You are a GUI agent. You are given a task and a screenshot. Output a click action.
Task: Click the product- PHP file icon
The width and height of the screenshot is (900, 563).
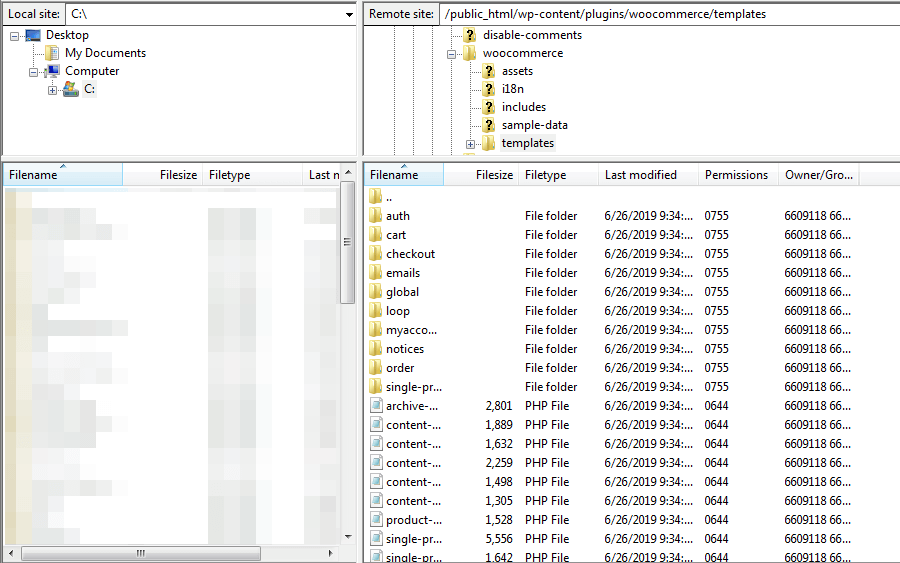[376, 520]
